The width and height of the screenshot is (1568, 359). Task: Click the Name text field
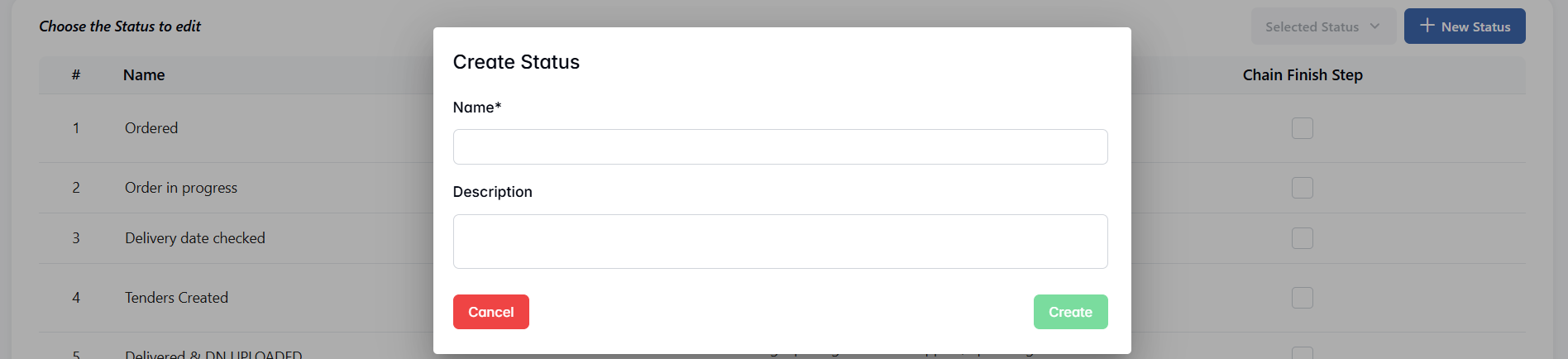pos(780,147)
